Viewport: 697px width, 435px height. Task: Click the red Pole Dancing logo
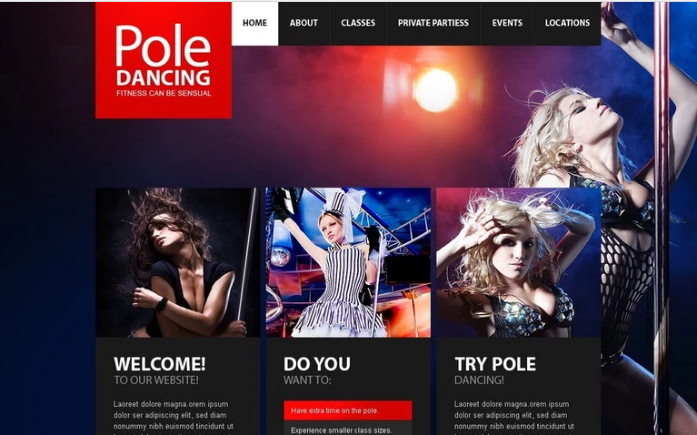click(164, 60)
